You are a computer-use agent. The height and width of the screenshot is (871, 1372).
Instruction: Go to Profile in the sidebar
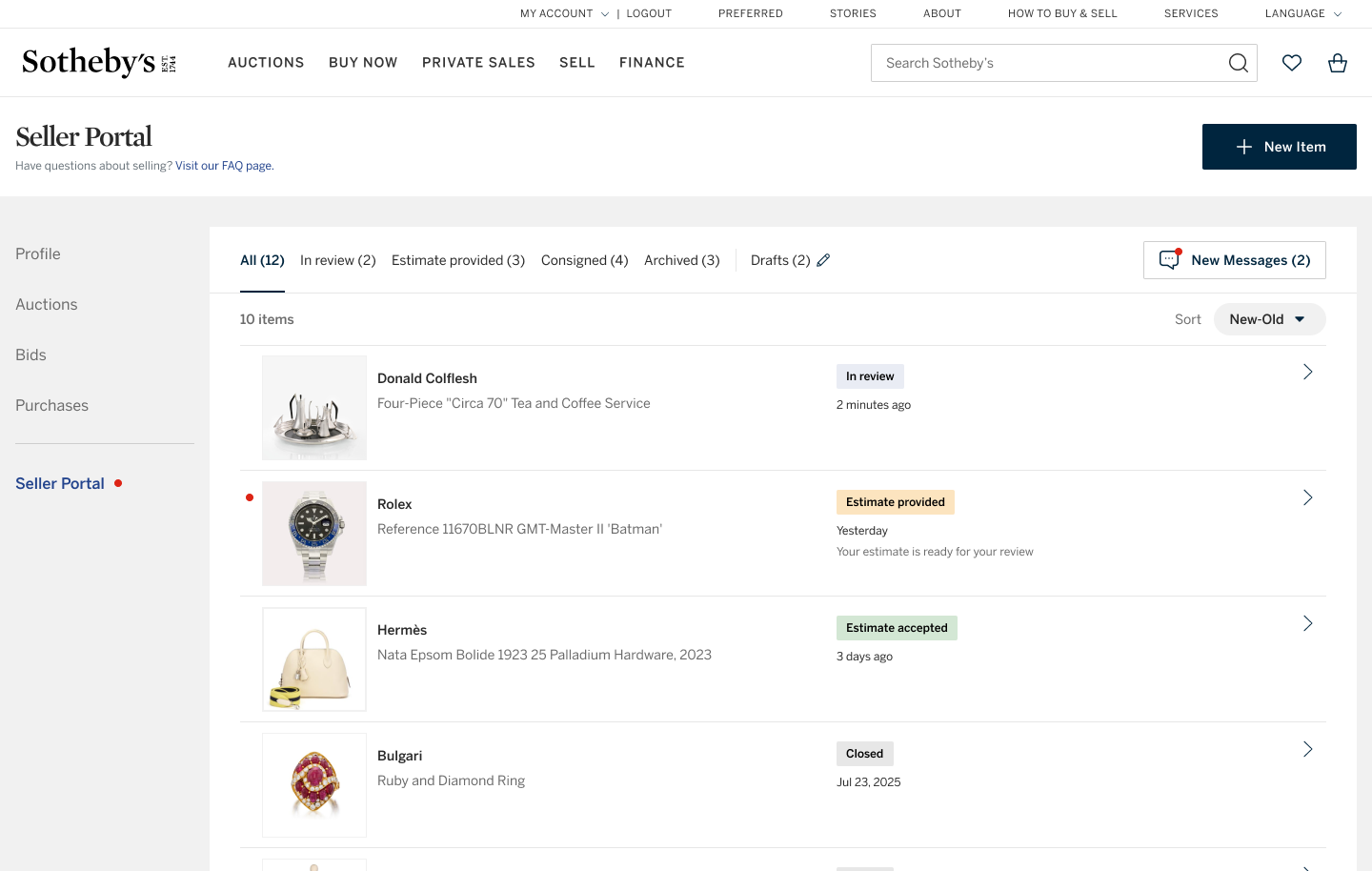pyautogui.click(x=38, y=253)
